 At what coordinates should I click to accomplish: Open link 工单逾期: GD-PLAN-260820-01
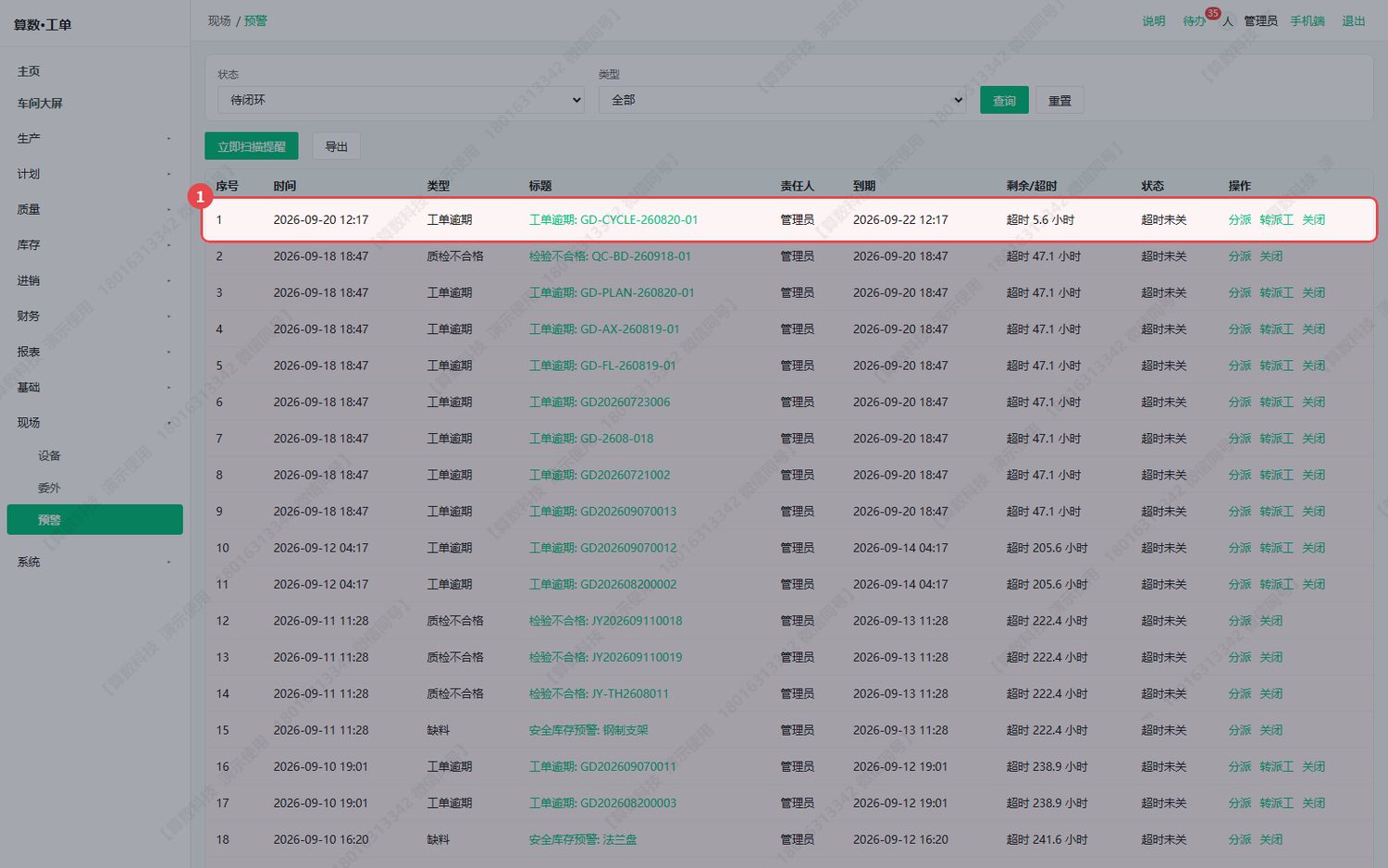[x=612, y=293]
